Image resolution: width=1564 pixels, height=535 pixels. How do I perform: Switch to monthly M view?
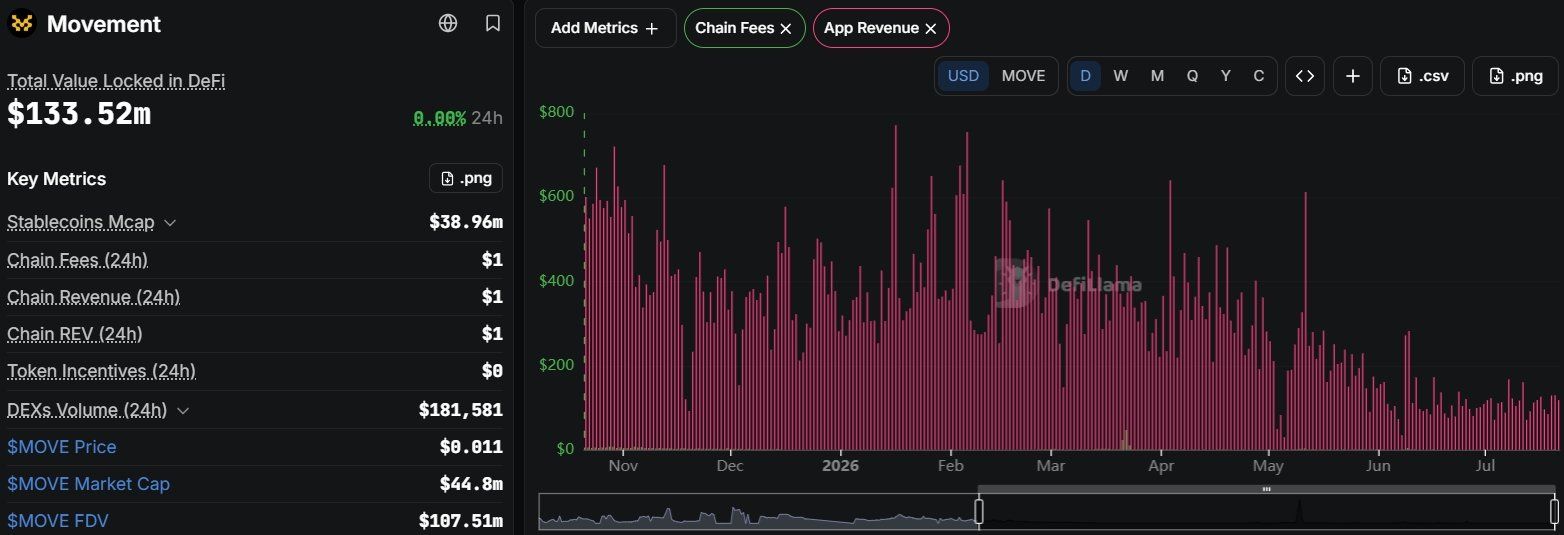point(1157,76)
